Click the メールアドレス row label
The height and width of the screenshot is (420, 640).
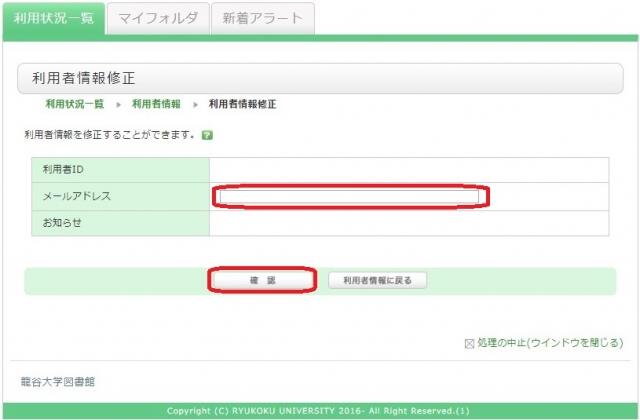76,197
